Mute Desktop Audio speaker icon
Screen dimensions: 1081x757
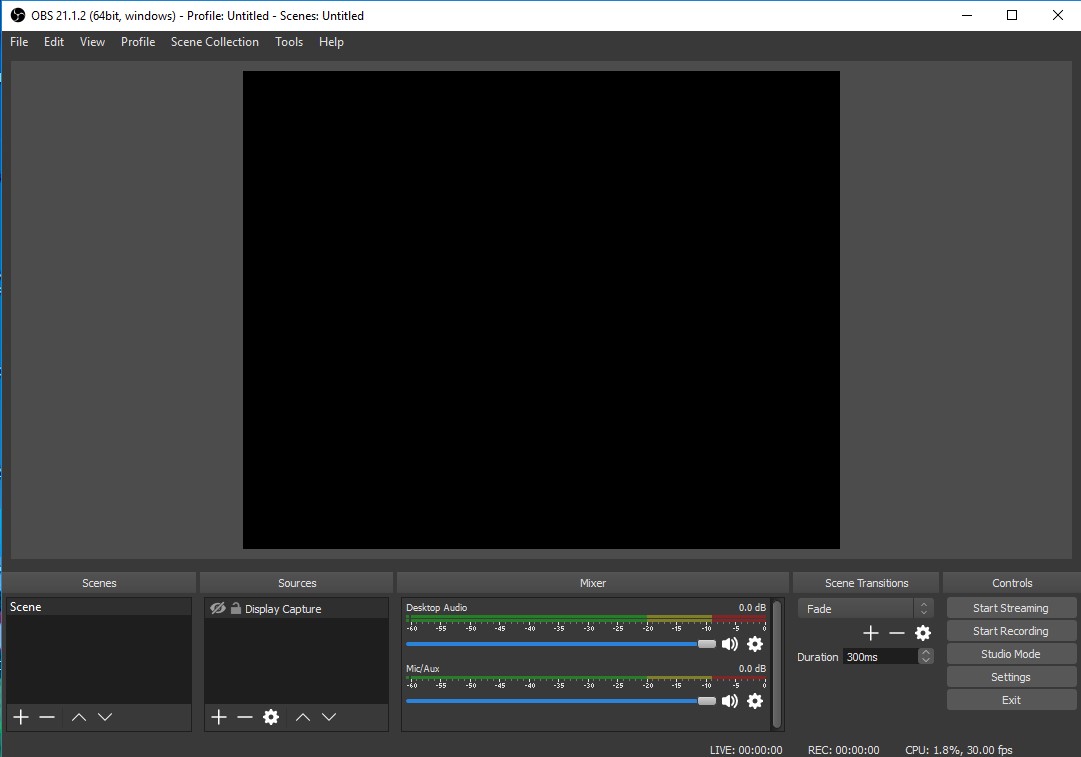(x=730, y=644)
